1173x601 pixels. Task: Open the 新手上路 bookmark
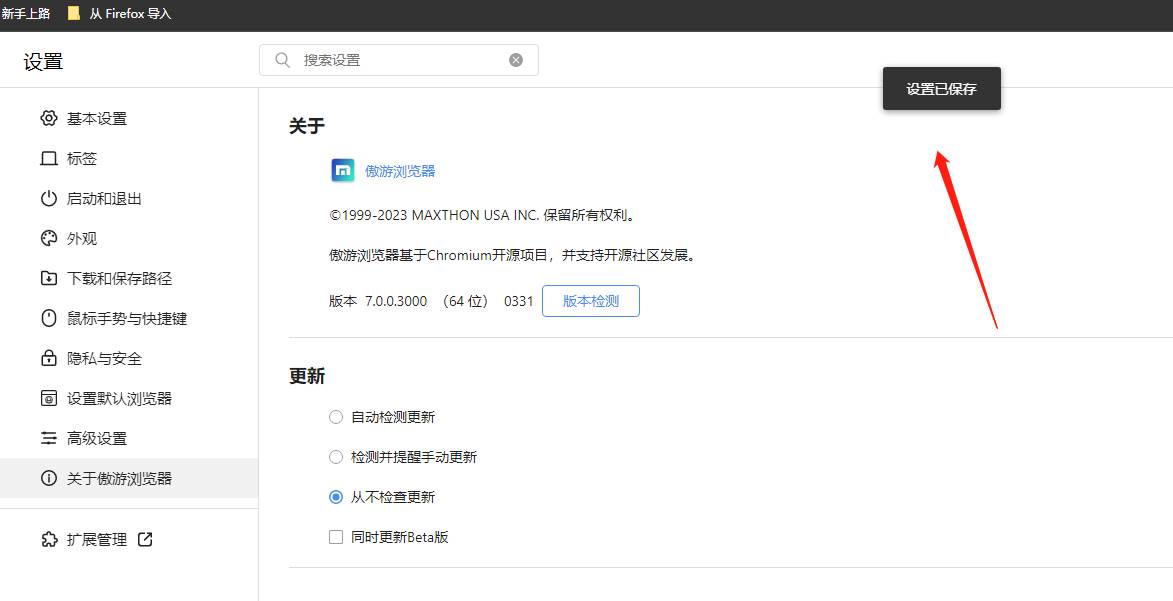(x=25, y=13)
